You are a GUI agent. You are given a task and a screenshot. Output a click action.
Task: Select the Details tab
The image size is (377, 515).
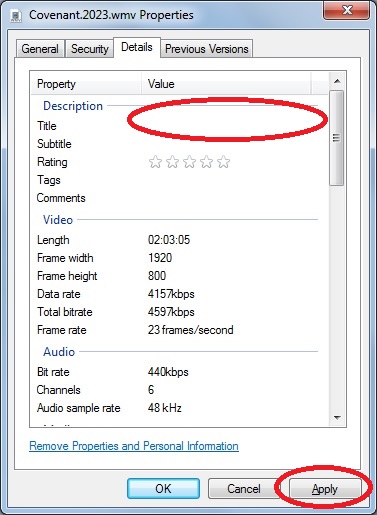(x=137, y=47)
